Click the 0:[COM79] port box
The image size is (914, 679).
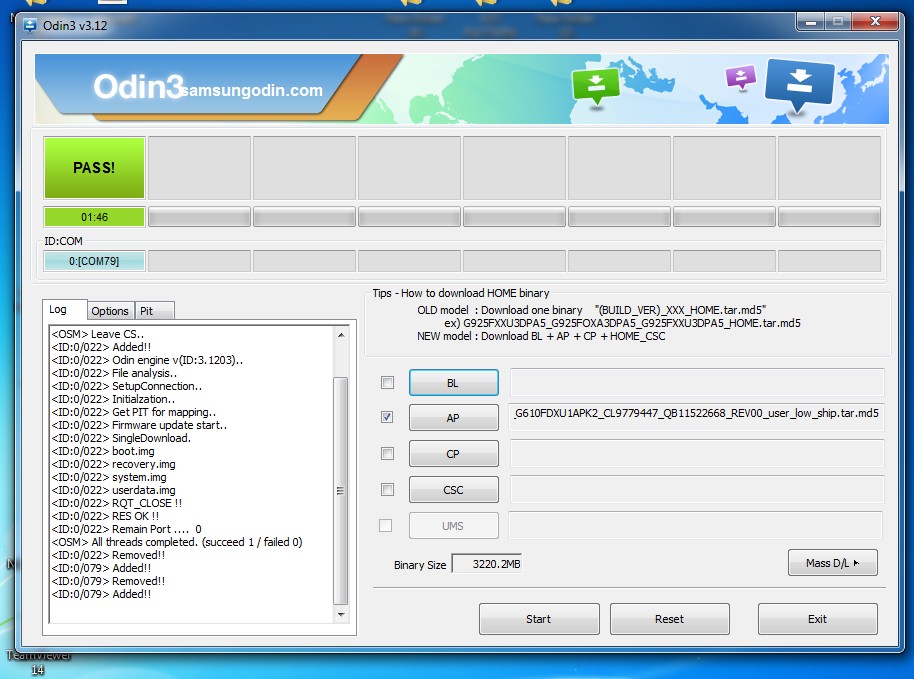point(94,261)
